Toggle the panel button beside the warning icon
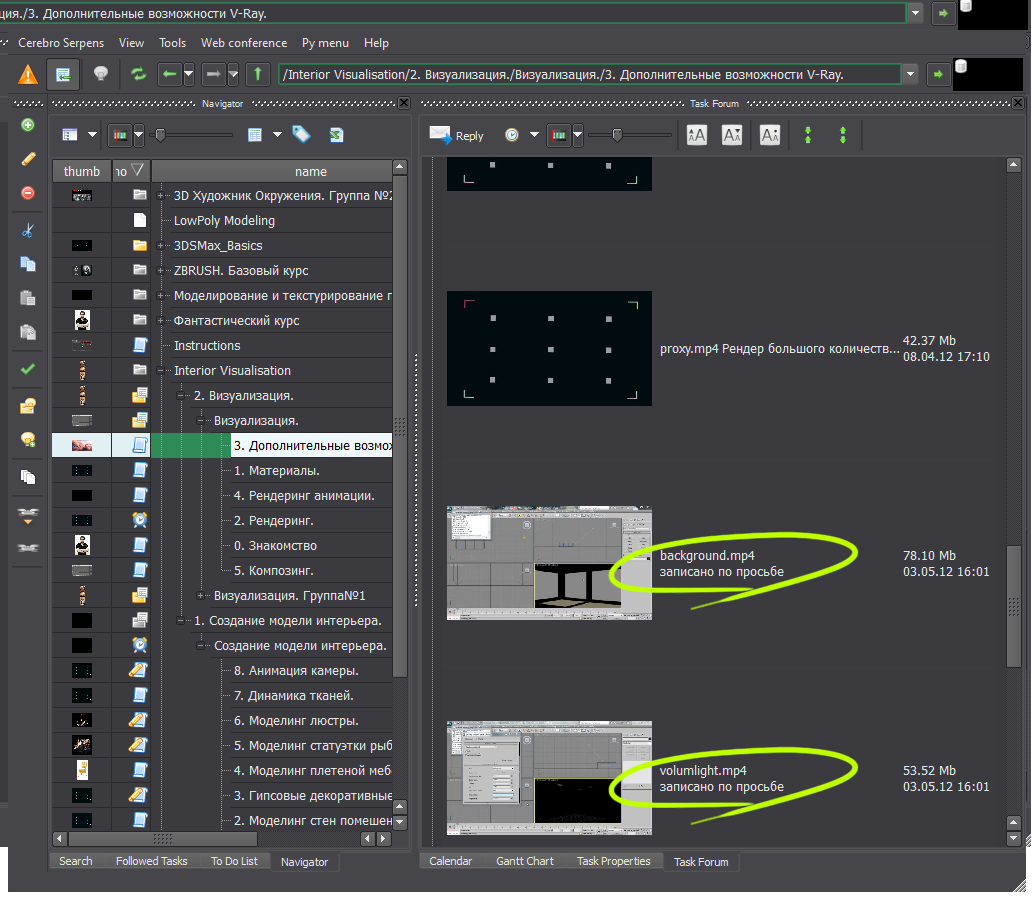The height and width of the screenshot is (900, 1034). 63,74
